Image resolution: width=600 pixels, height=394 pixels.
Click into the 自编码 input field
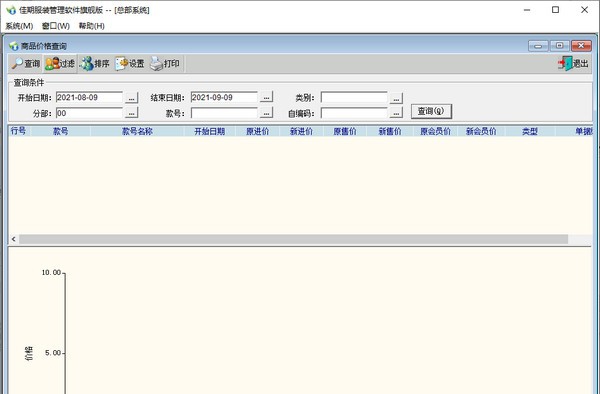click(x=354, y=113)
